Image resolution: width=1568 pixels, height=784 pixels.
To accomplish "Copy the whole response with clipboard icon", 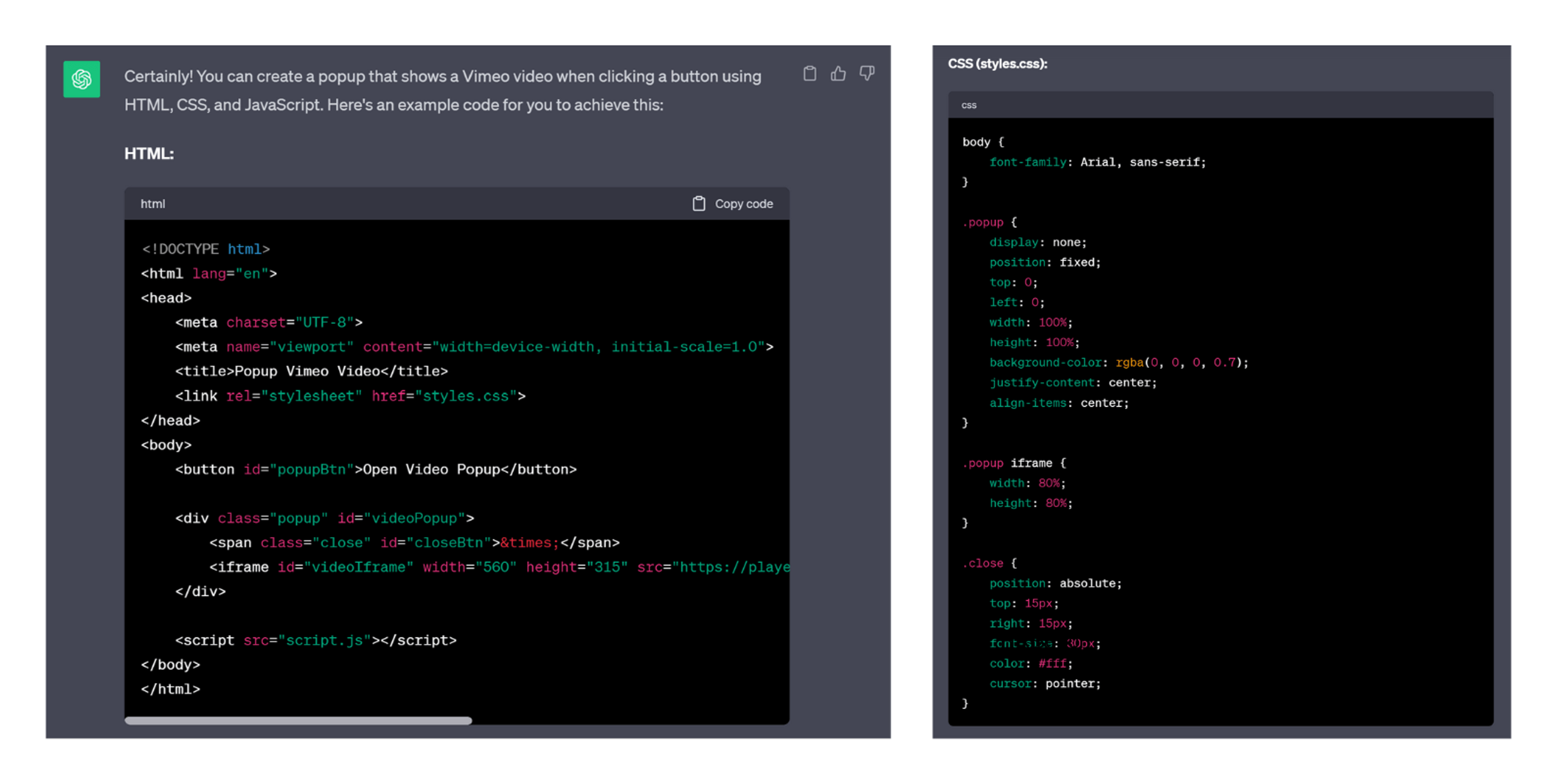I will 810,73.
